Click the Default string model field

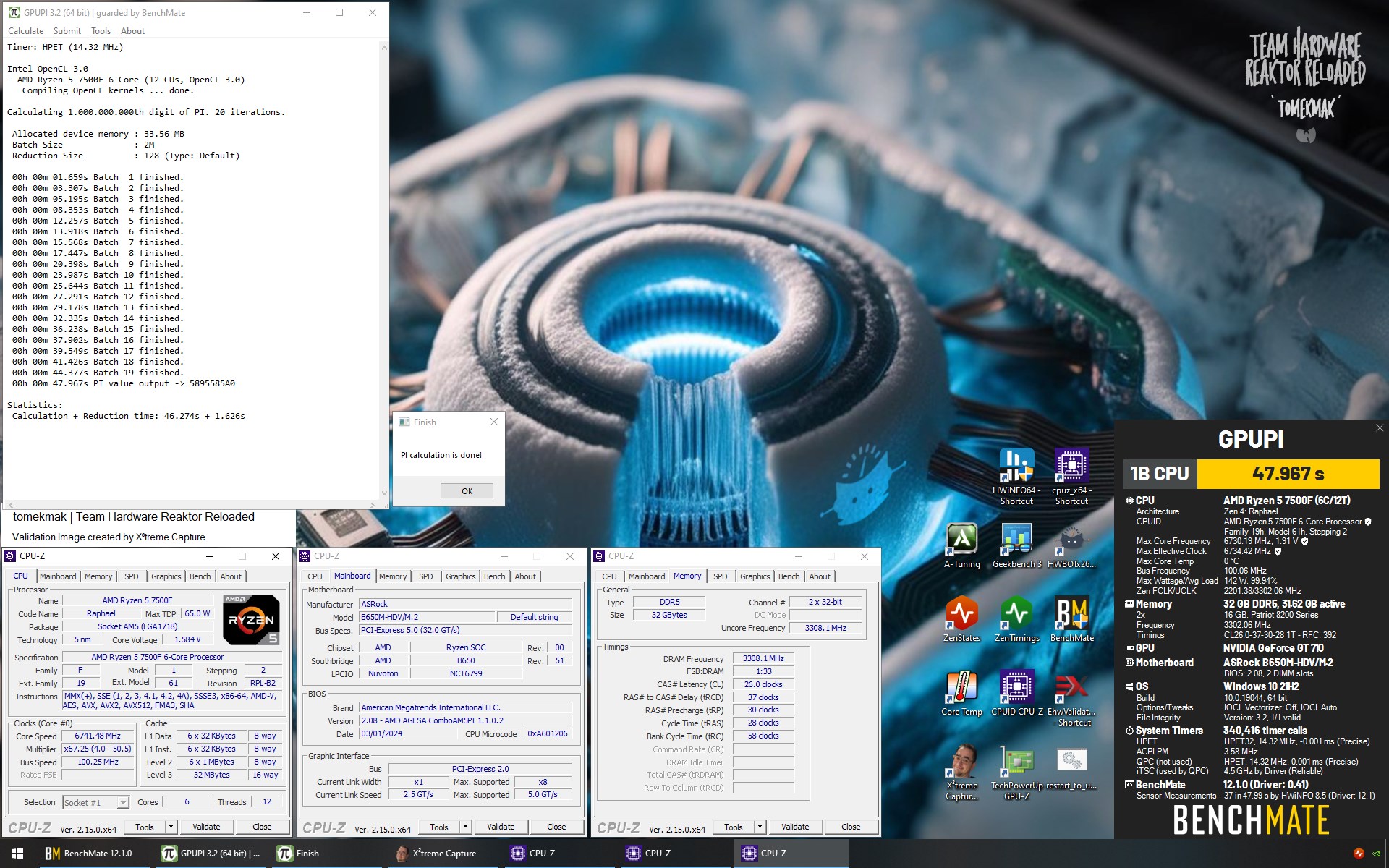coord(534,617)
